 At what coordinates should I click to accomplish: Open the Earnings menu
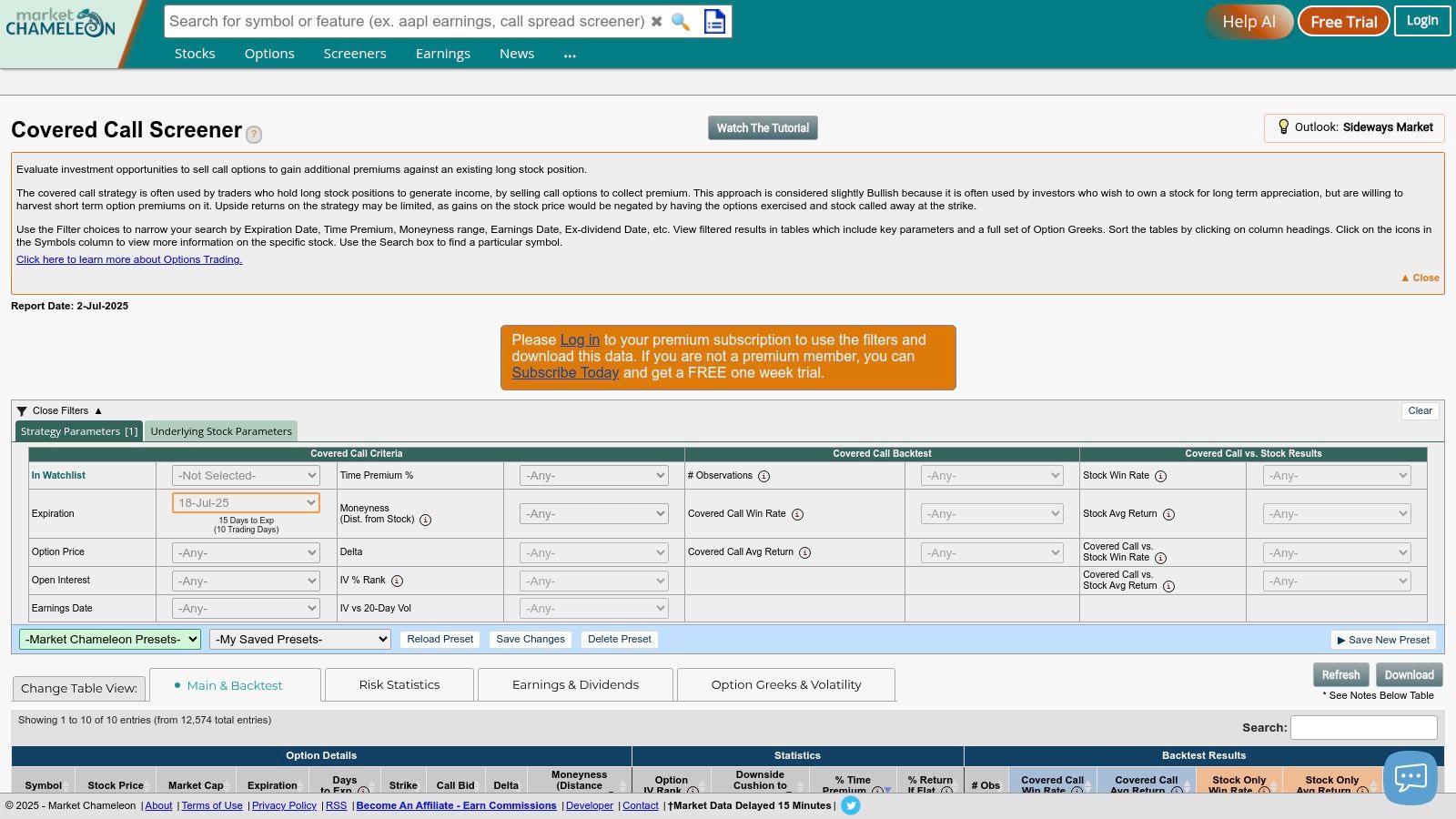[x=443, y=54]
